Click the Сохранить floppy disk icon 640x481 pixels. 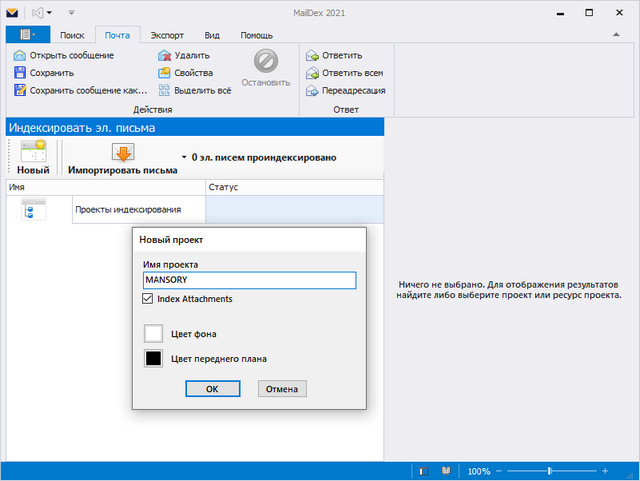(20, 73)
